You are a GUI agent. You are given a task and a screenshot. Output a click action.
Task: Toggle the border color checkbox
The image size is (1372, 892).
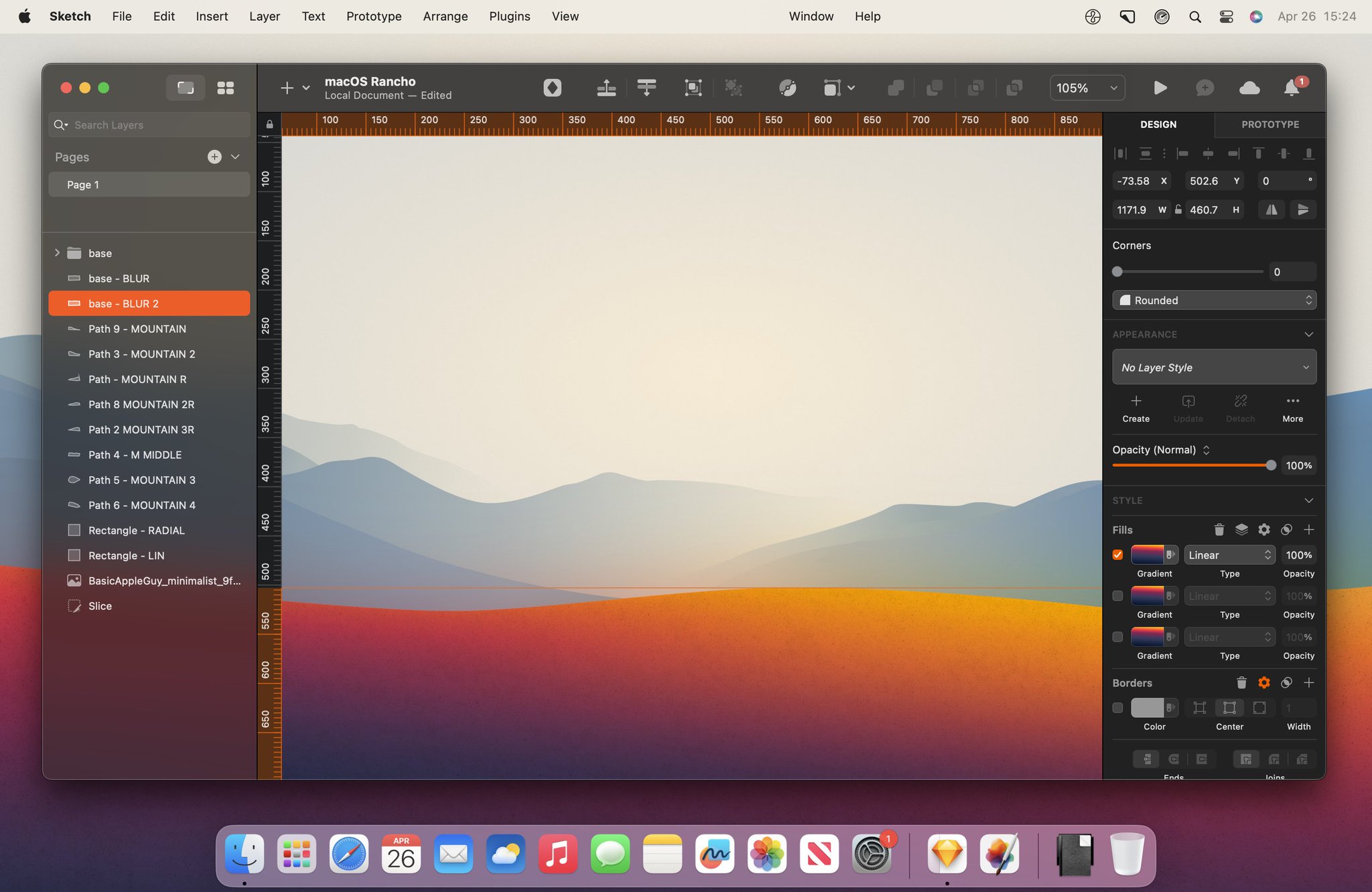pos(1117,708)
